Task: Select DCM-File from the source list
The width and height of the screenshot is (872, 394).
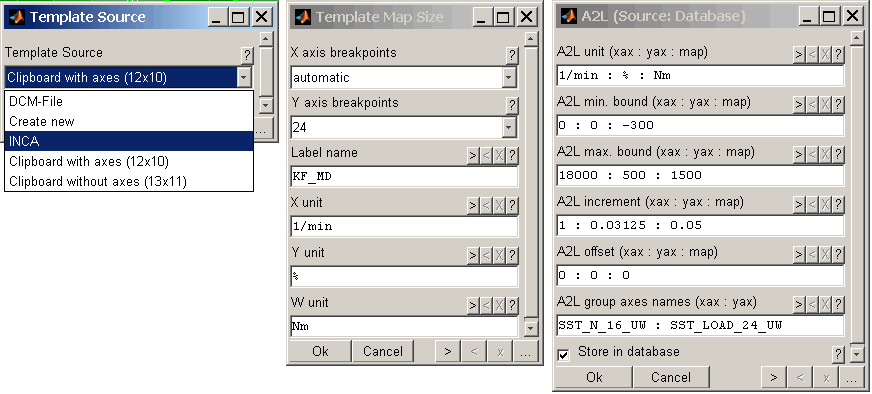Action: point(129,101)
